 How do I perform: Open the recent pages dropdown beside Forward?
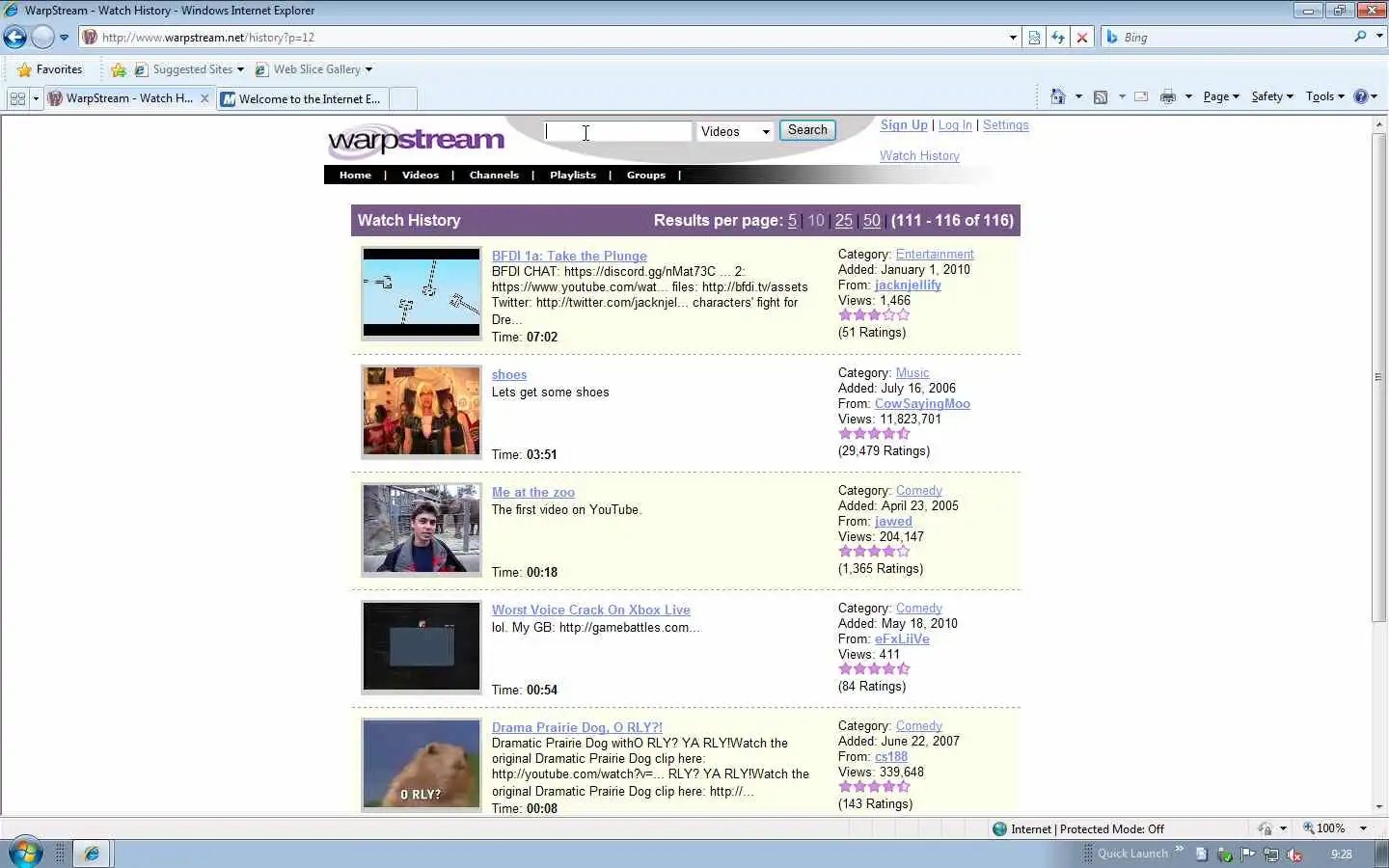point(64,38)
